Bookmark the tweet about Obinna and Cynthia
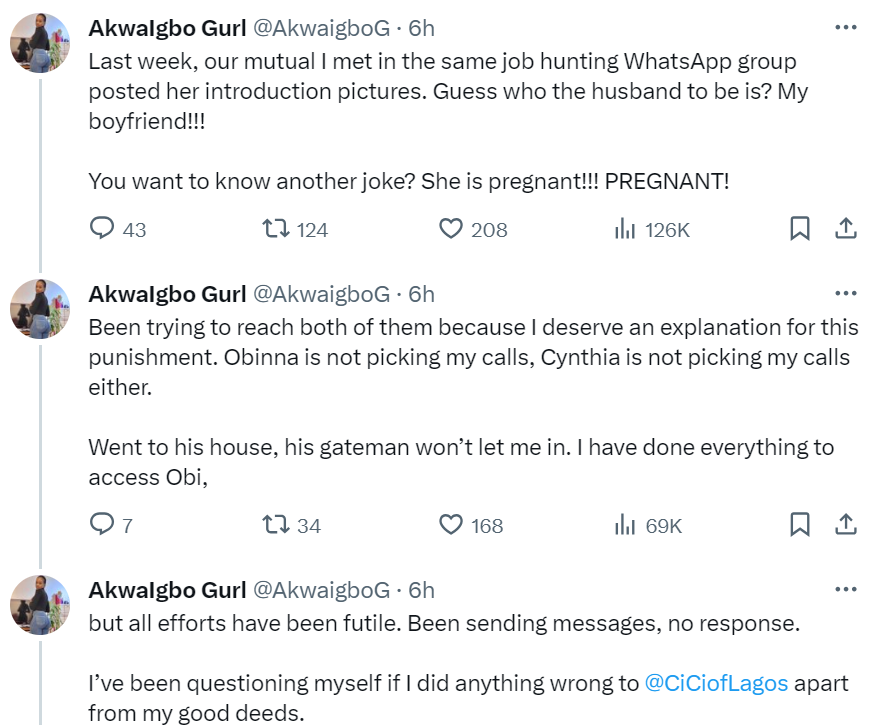Viewport: 877px width, 725px height. click(800, 524)
